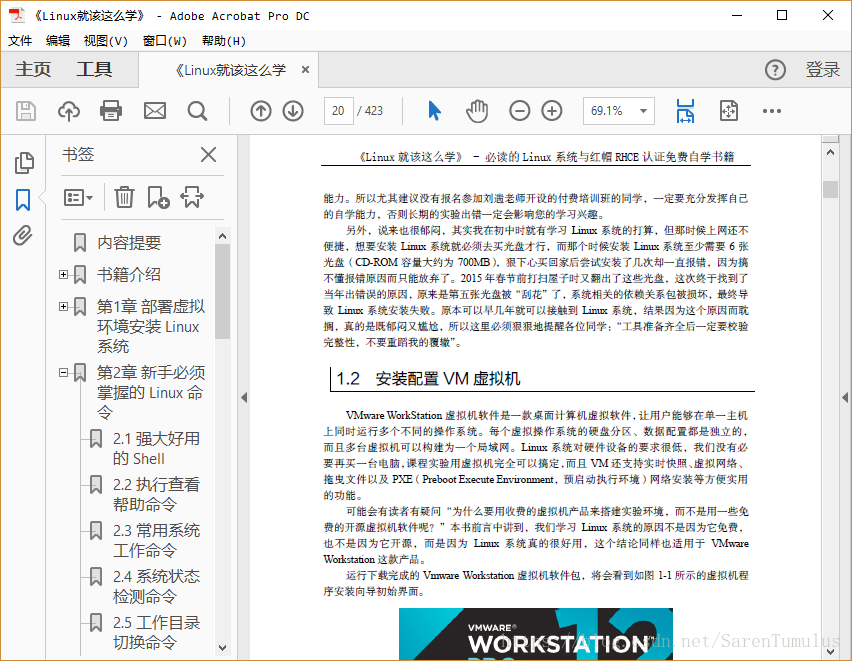
Task: Open the search magnifier tool
Action: click(197, 111)
